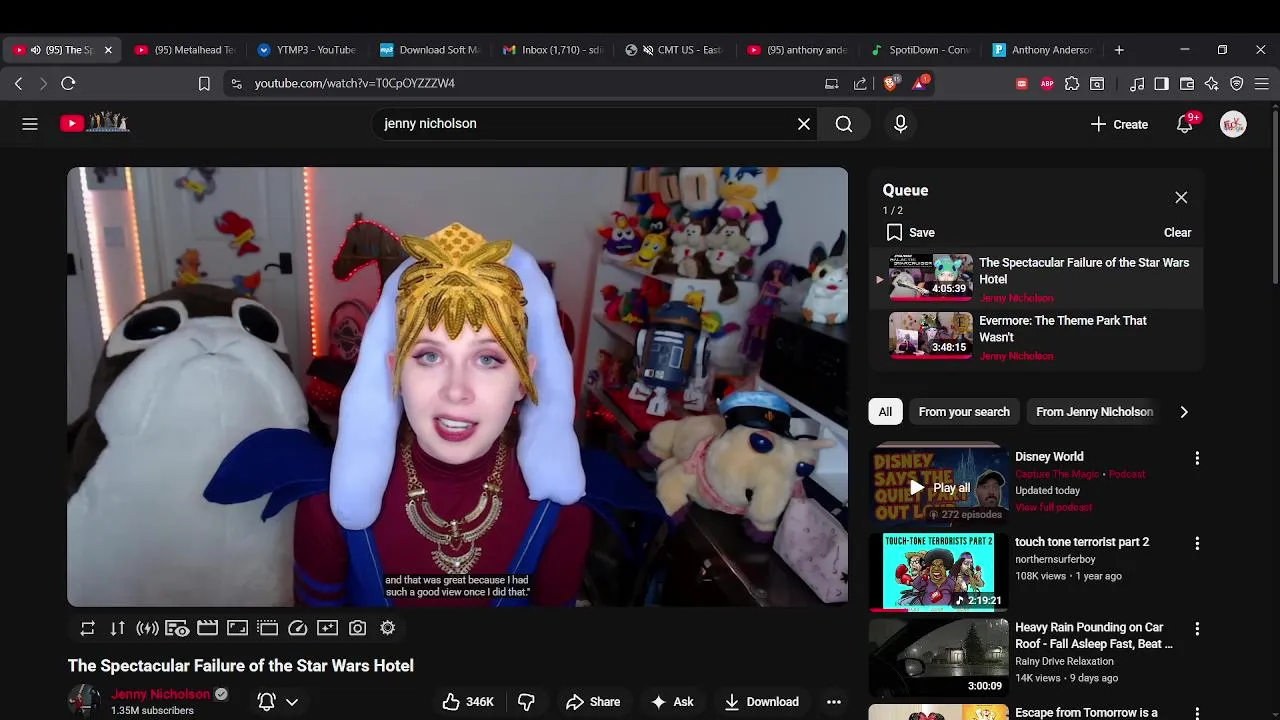The image size is (1280, 720).
Task: Click the Jenny Nicholson channel avatar
Action: pyautogui.click(x=84, y=701)
